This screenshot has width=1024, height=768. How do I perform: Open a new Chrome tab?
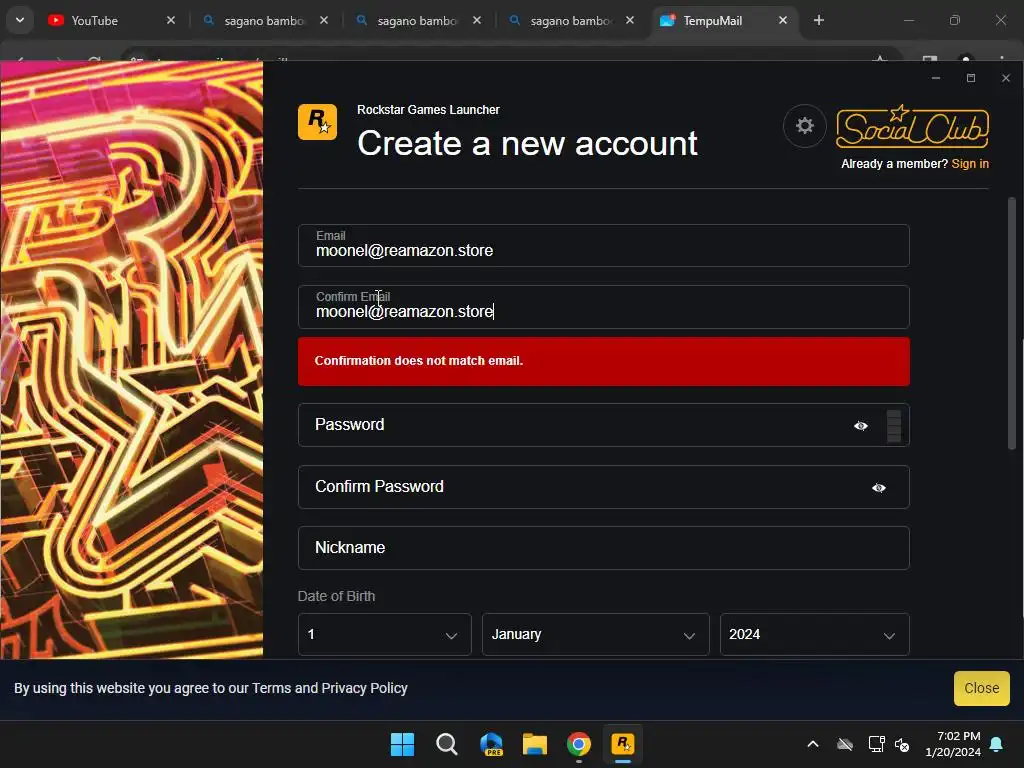coord(818,20)
